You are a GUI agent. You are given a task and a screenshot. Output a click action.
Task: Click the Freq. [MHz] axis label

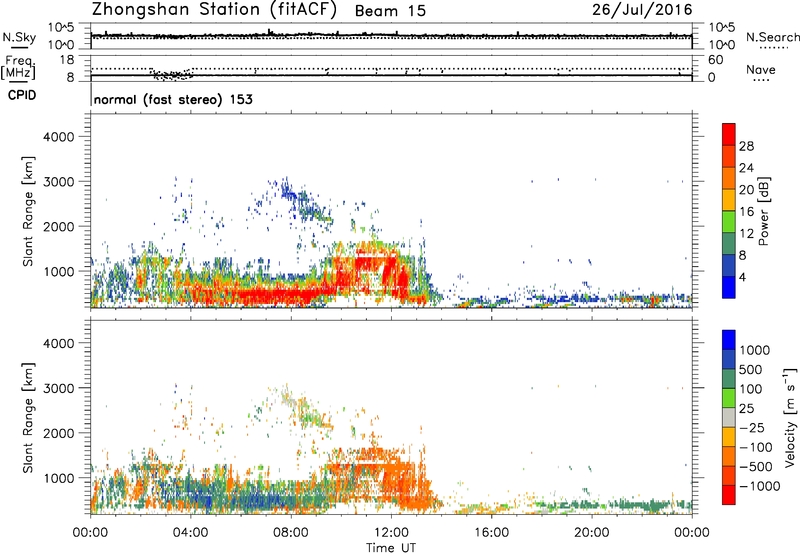click(18, 68)
